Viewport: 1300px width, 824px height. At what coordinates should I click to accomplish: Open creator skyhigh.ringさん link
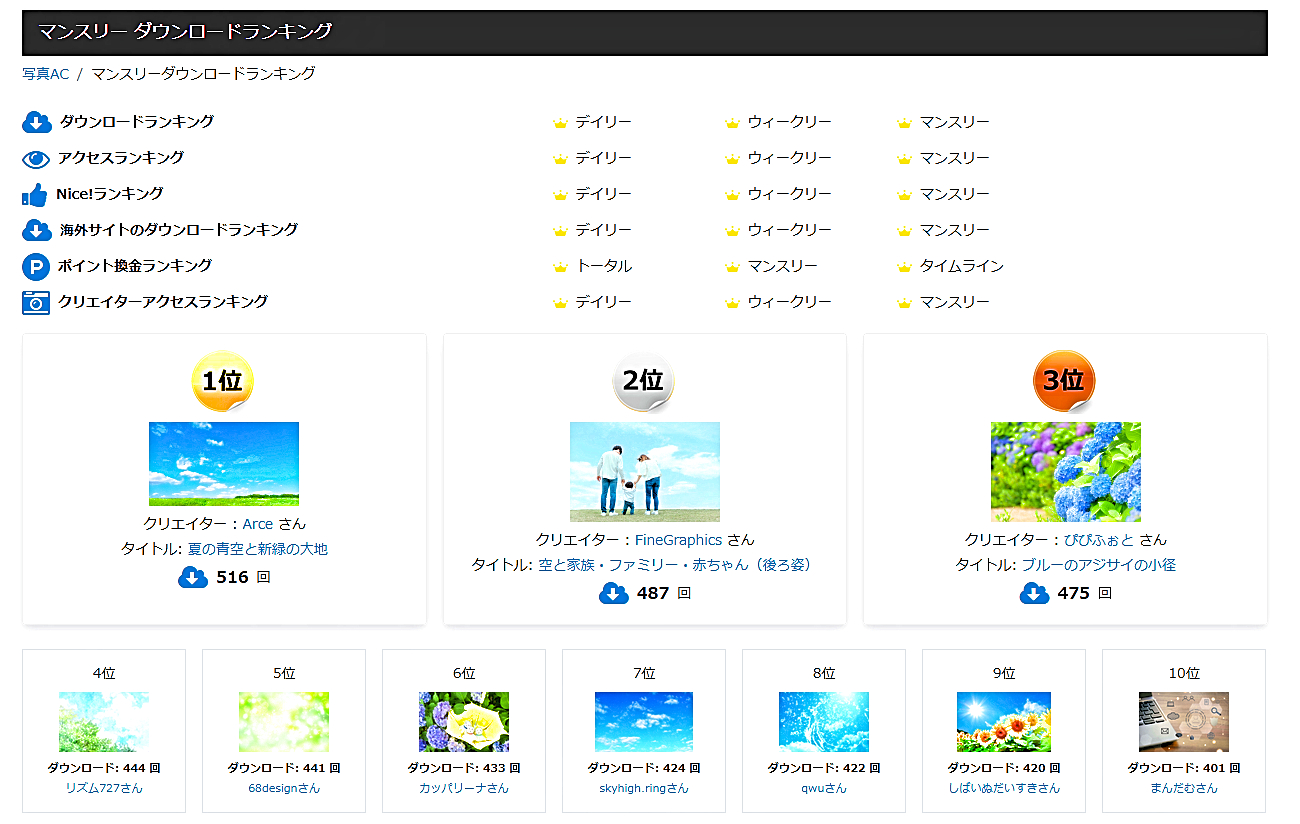tap(644, 788)
